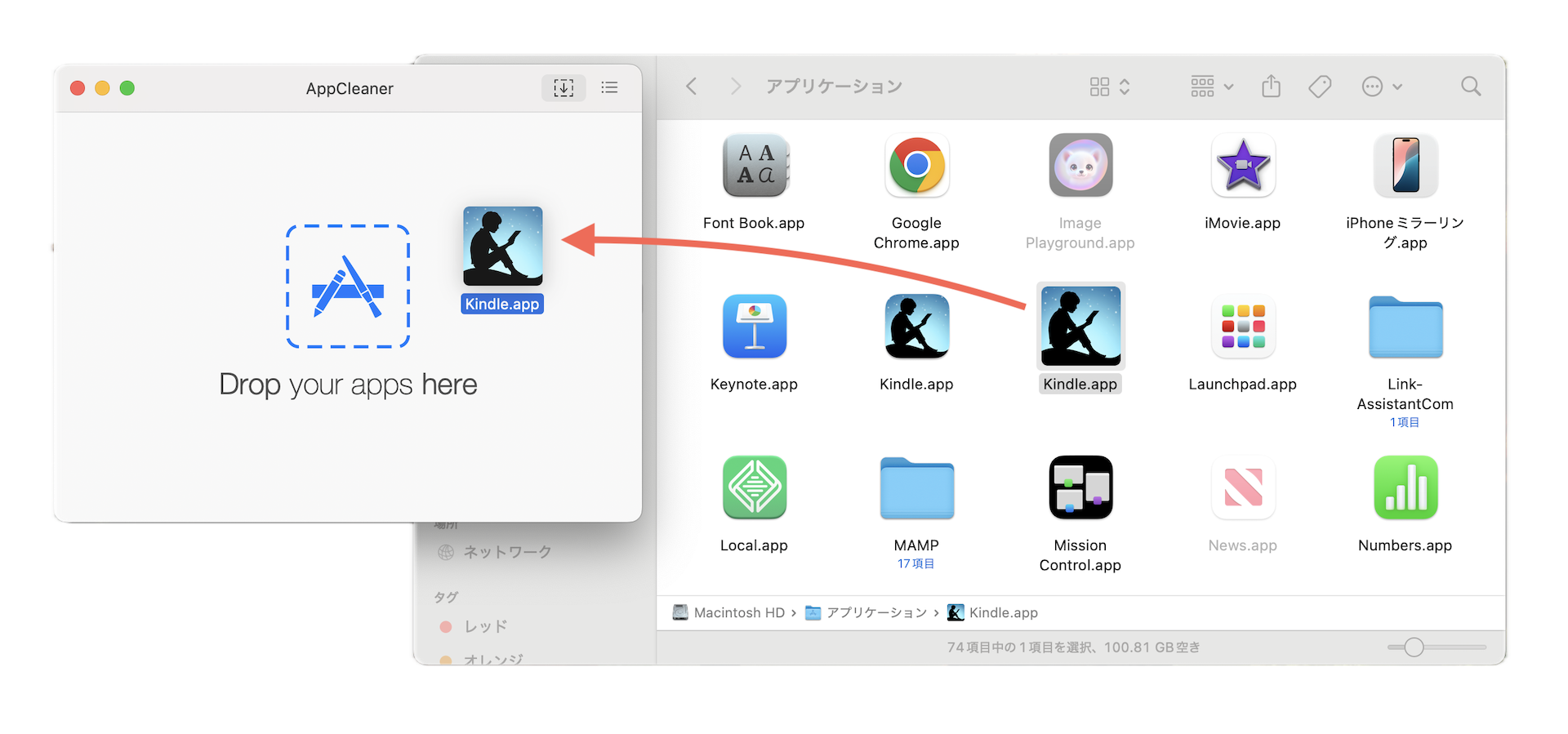Close the AppCleaner window
The height and width of the screenshot is (734, 1568).
[78, 88]
